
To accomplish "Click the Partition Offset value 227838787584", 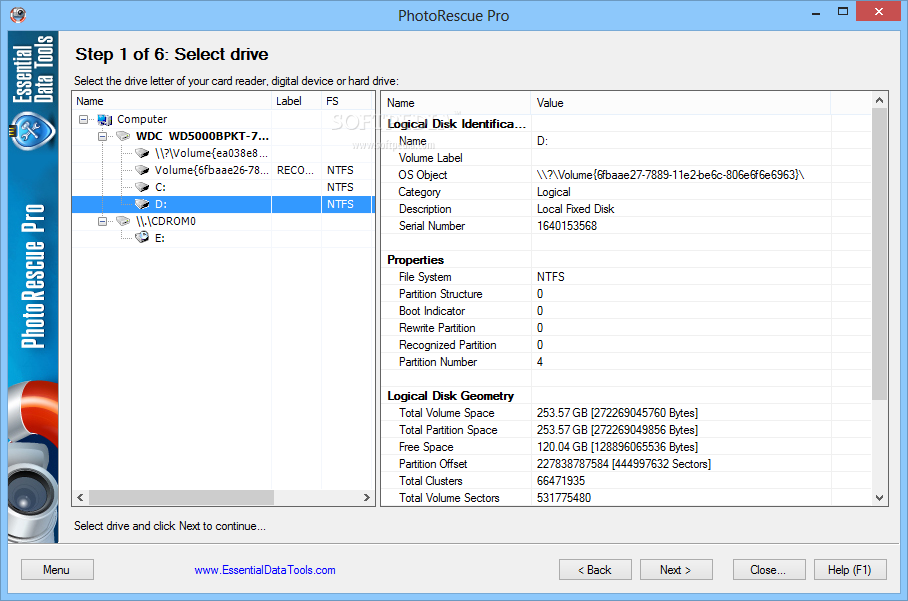I will 623,464.
